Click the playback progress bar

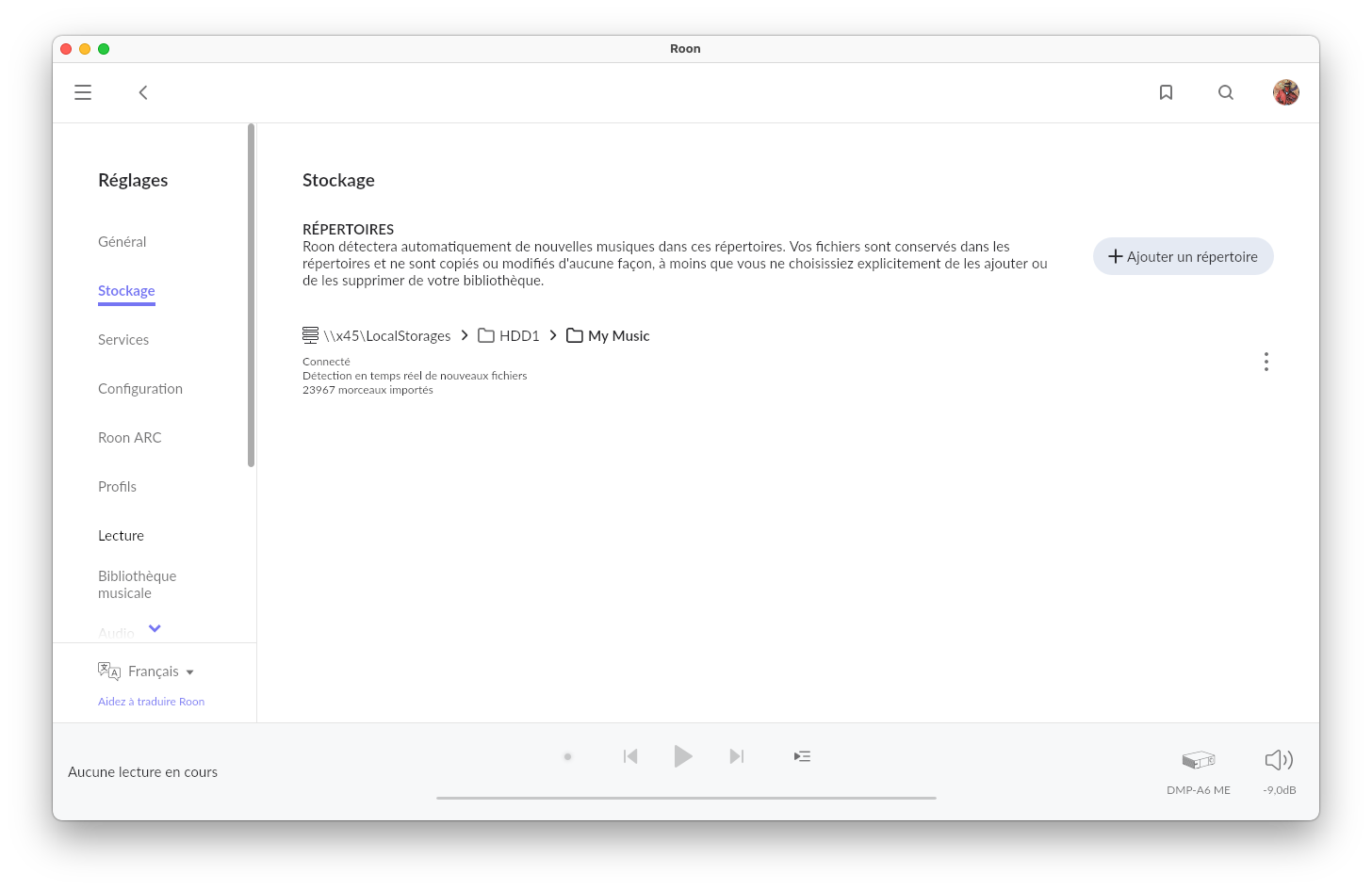686,798
